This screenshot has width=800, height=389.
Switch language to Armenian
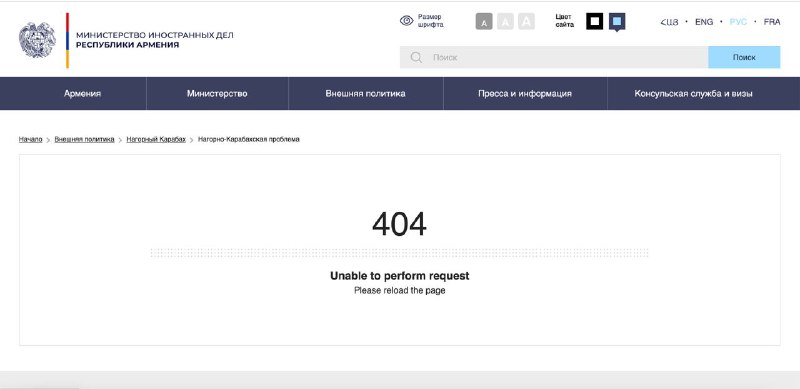[x=669, y=22]
